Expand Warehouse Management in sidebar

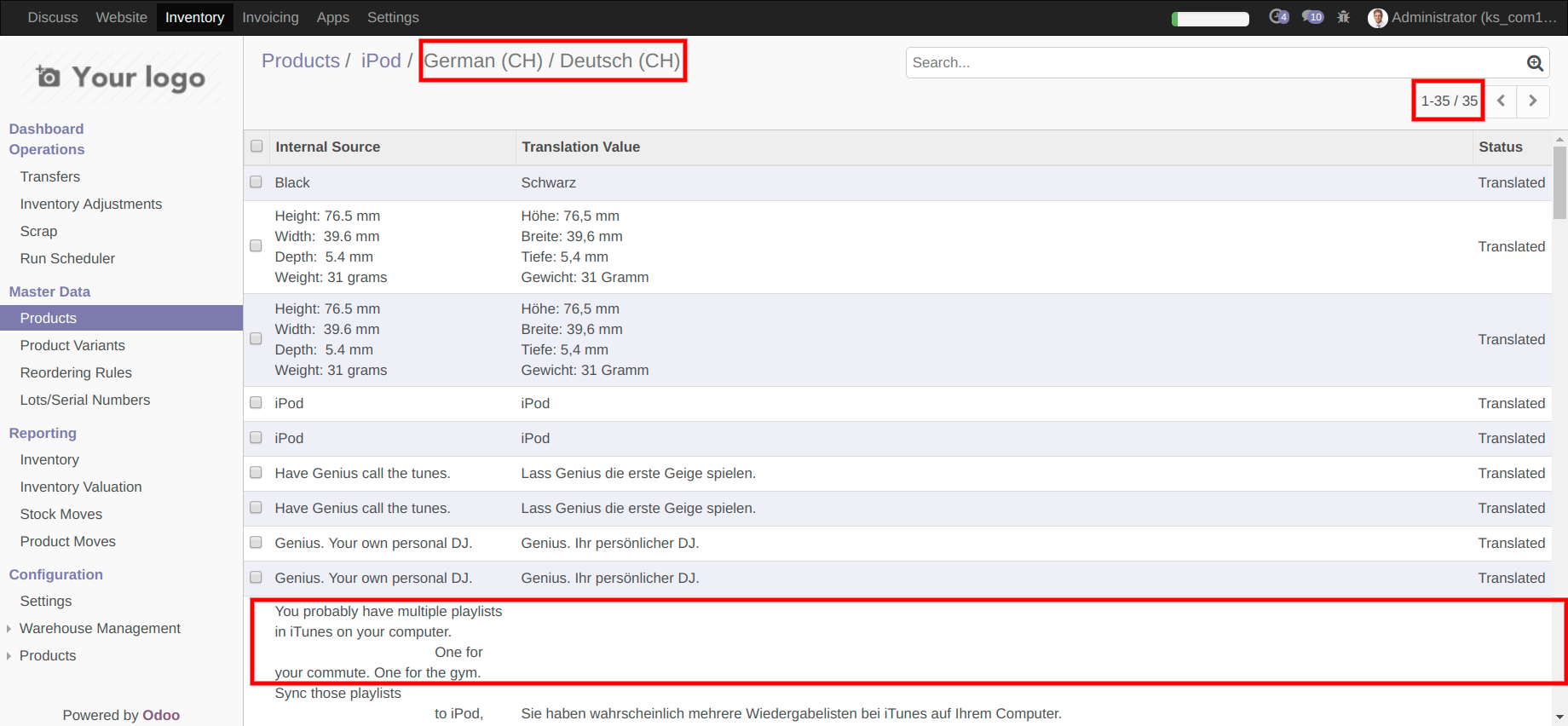[x=100, y=628]
